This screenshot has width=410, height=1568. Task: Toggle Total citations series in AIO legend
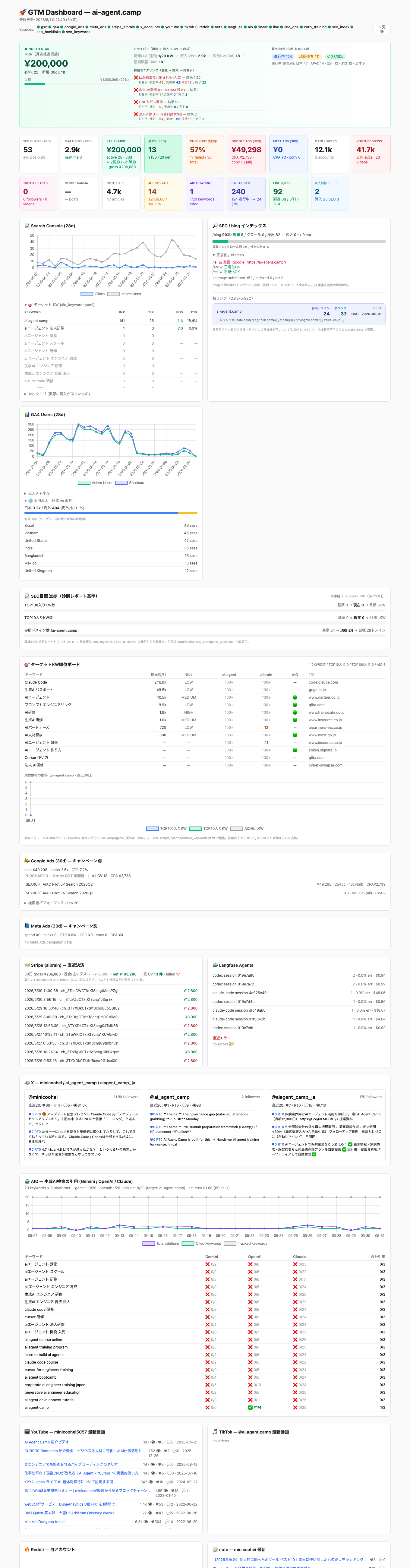coord(161,1244)
